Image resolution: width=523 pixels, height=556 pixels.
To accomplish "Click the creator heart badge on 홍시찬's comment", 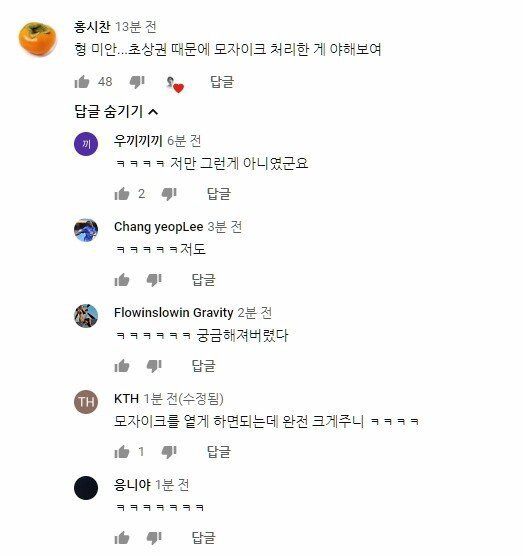I will [x=175, y=85].
